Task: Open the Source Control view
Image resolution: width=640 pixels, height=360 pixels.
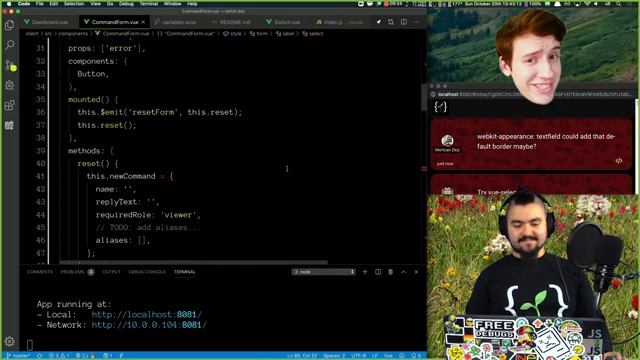Action: tap(9, 65)
